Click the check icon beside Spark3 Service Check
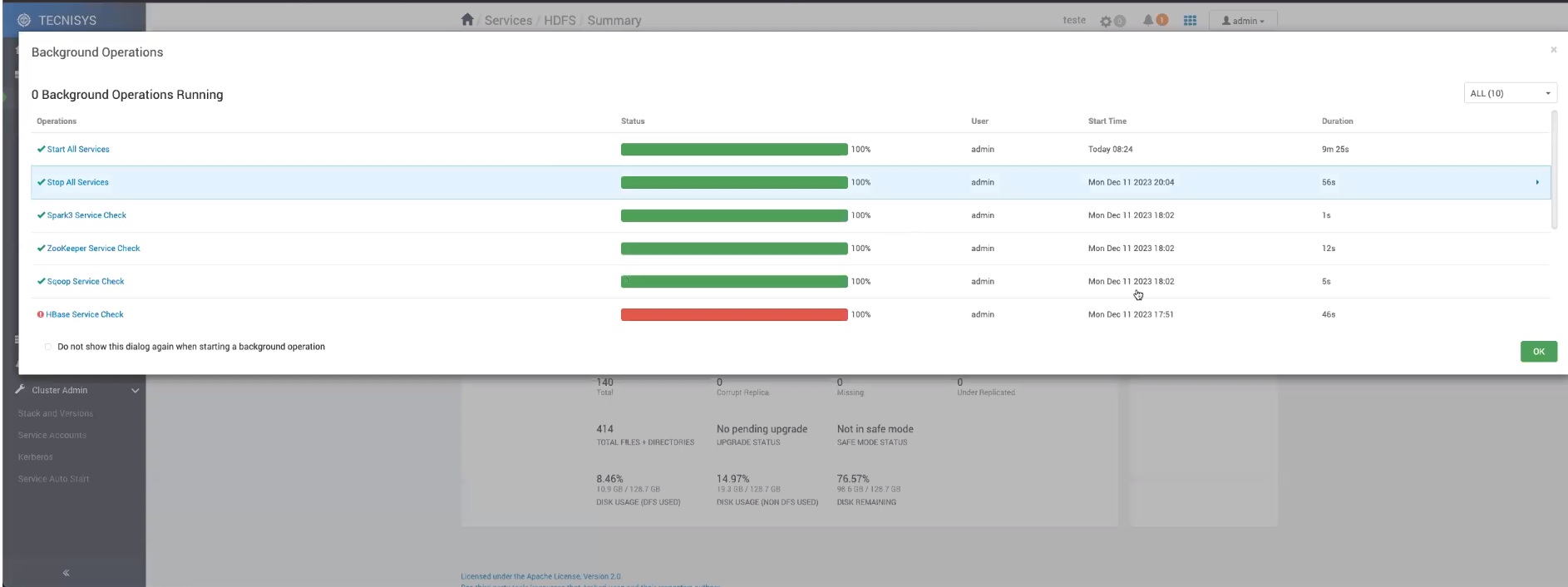The image size is (1568, 587). 41,215
